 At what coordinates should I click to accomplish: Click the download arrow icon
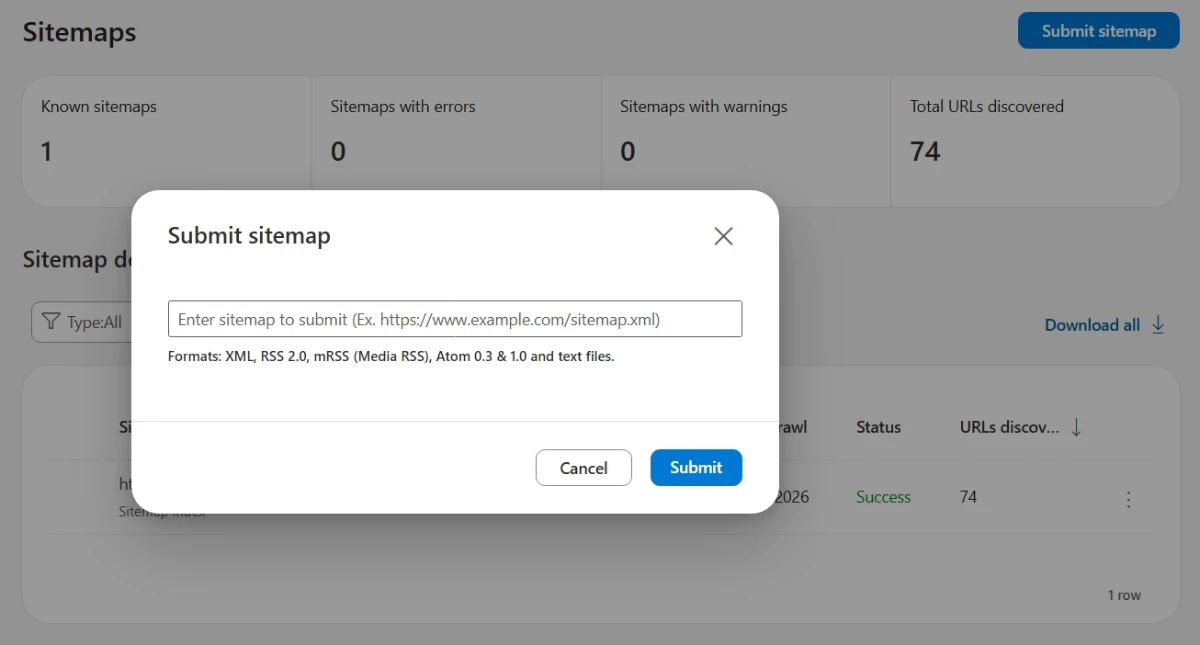point(1158,325)
